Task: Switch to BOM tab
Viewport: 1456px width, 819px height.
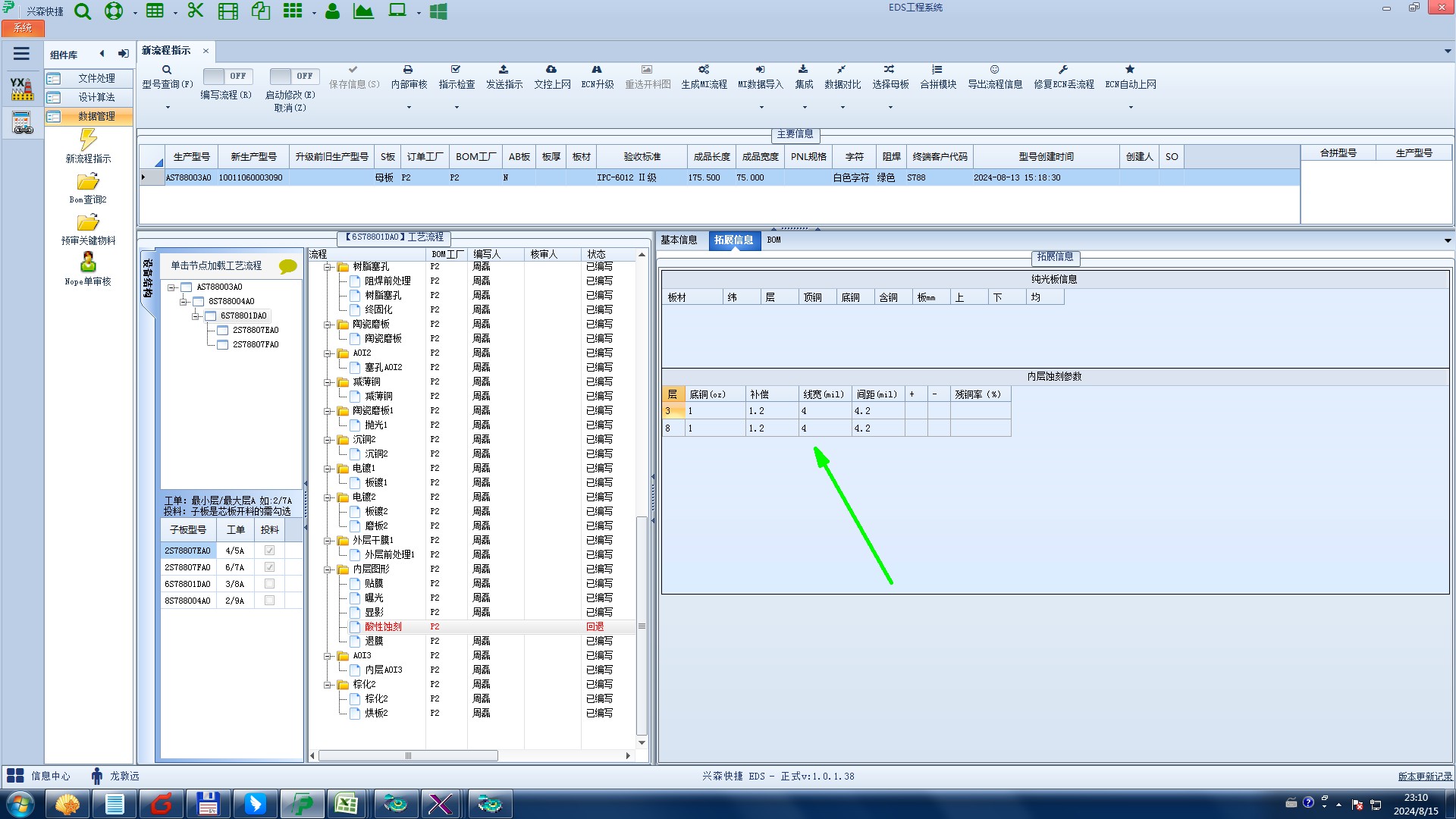Action: point(773,240)
